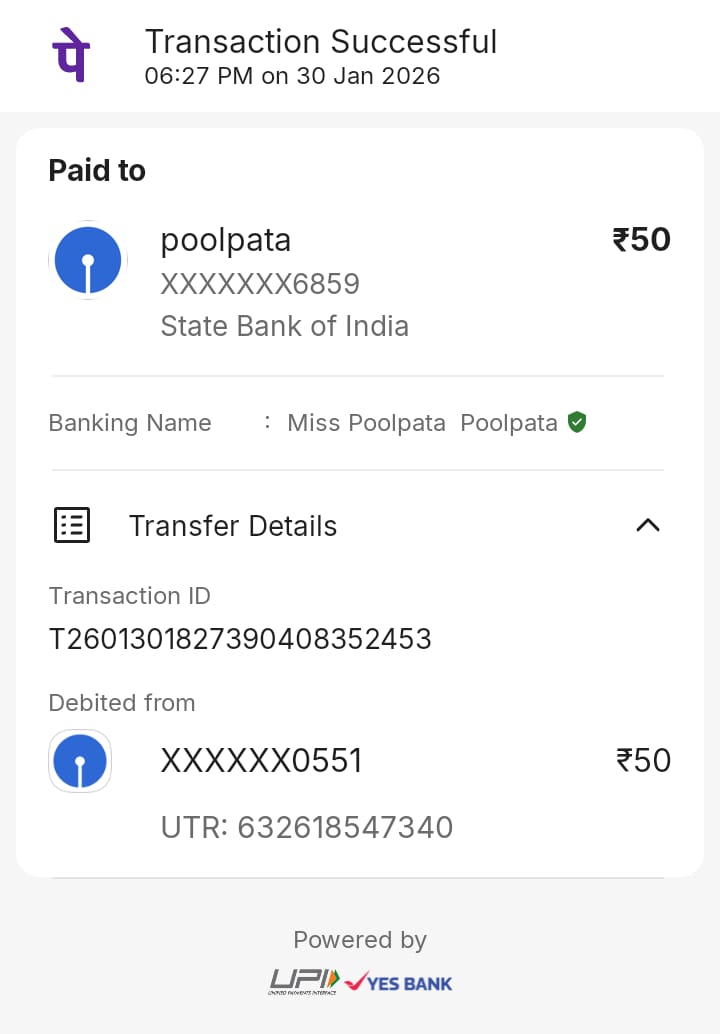The height and width of the screenshot is (1034, 720).
Task: Click the recipient's State Bank of India logo
Action: pos(88,260)
